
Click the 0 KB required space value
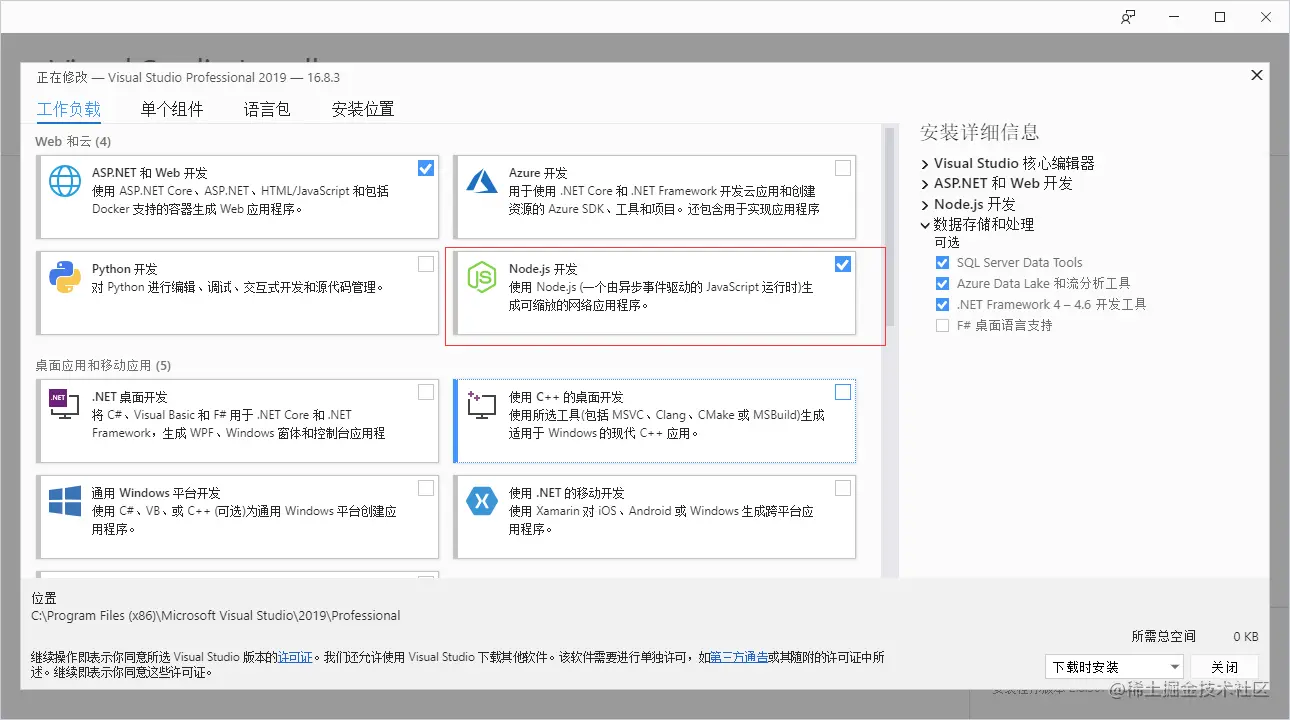click(x=1245, y=636)
